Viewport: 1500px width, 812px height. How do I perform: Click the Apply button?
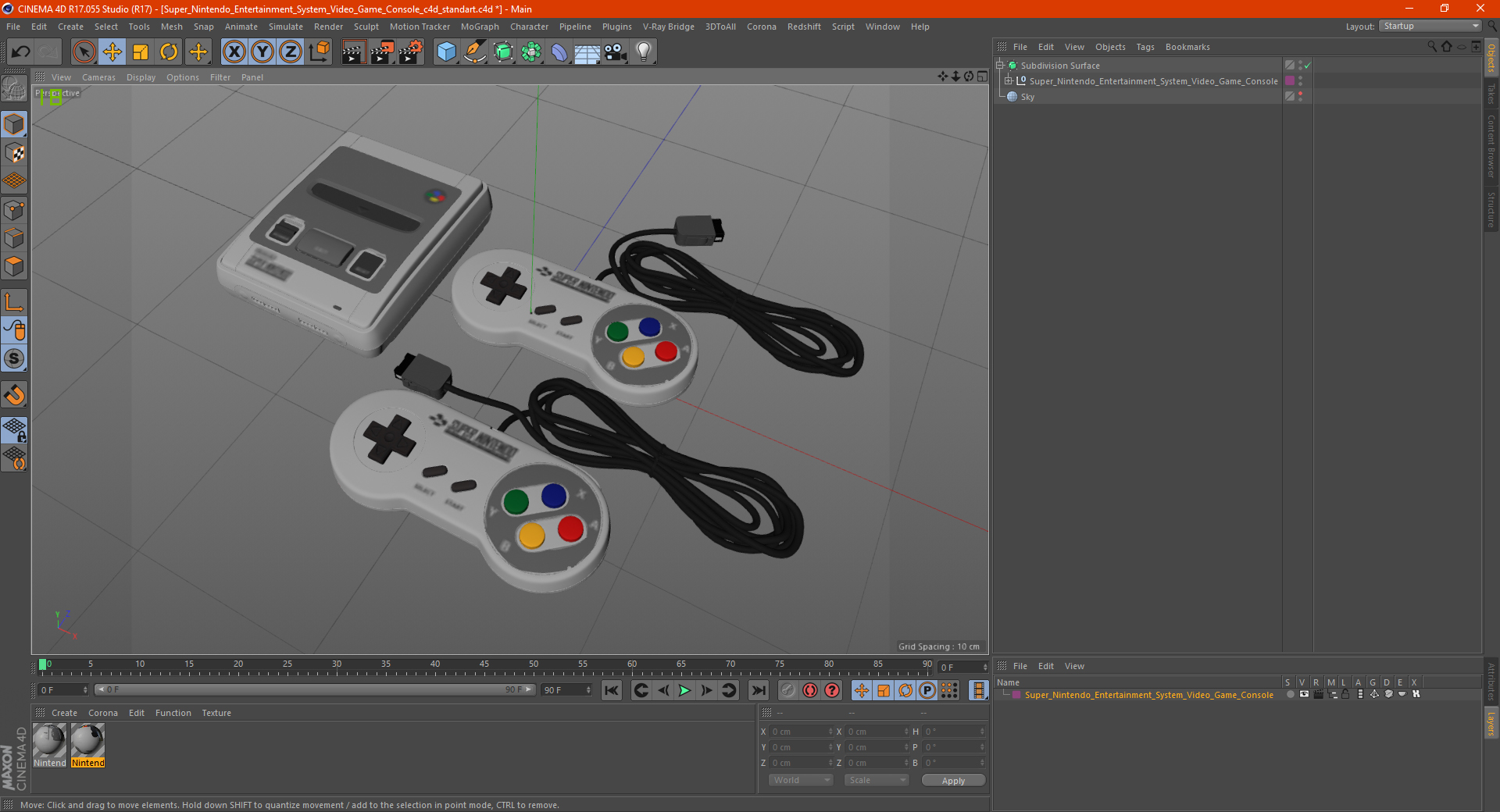[953, 781]
